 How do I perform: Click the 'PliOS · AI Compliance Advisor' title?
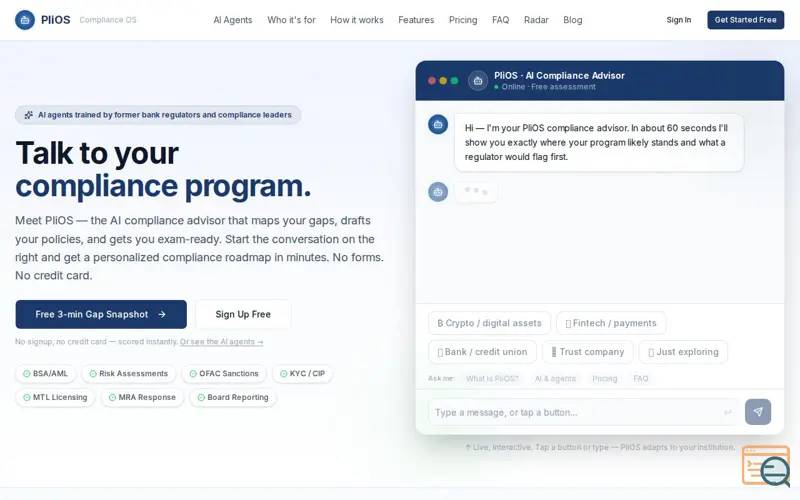pyautogui.click(x=559, y=76)
